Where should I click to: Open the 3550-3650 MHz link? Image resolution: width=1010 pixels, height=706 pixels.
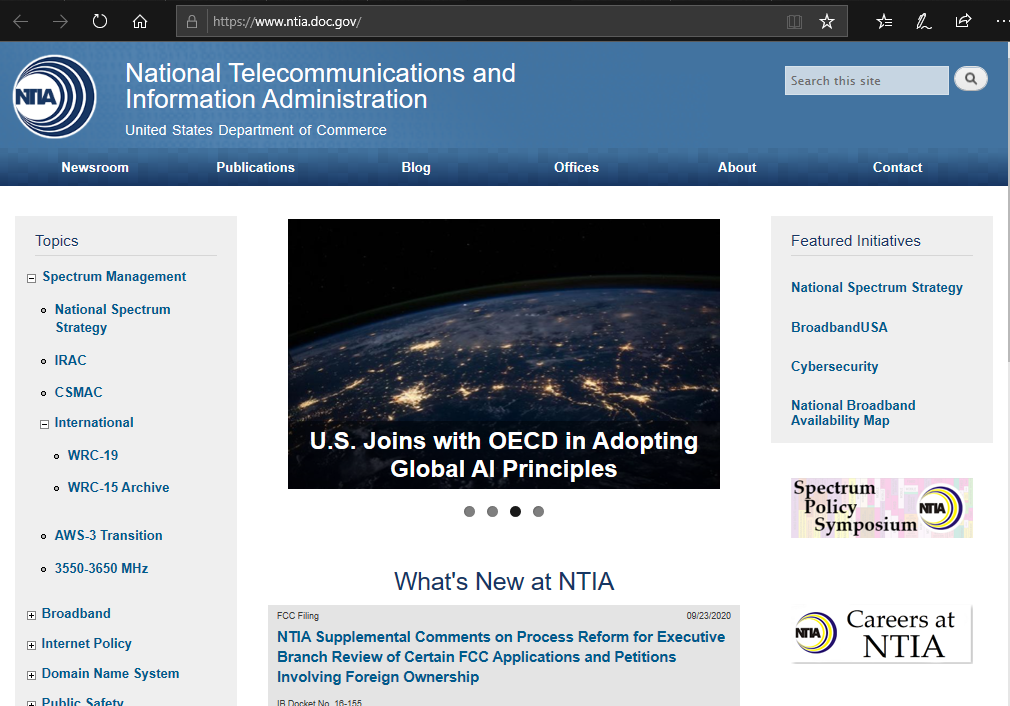[x=101, y=568]
